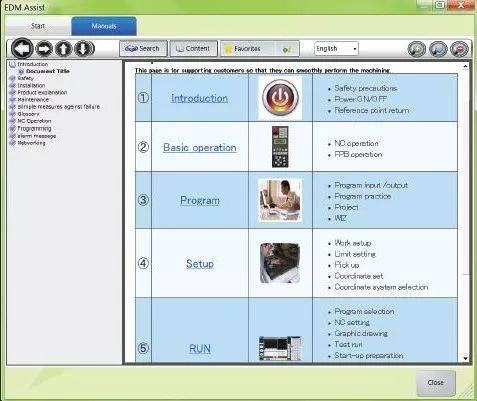Click the power button thumbnail image

(280, 98)
